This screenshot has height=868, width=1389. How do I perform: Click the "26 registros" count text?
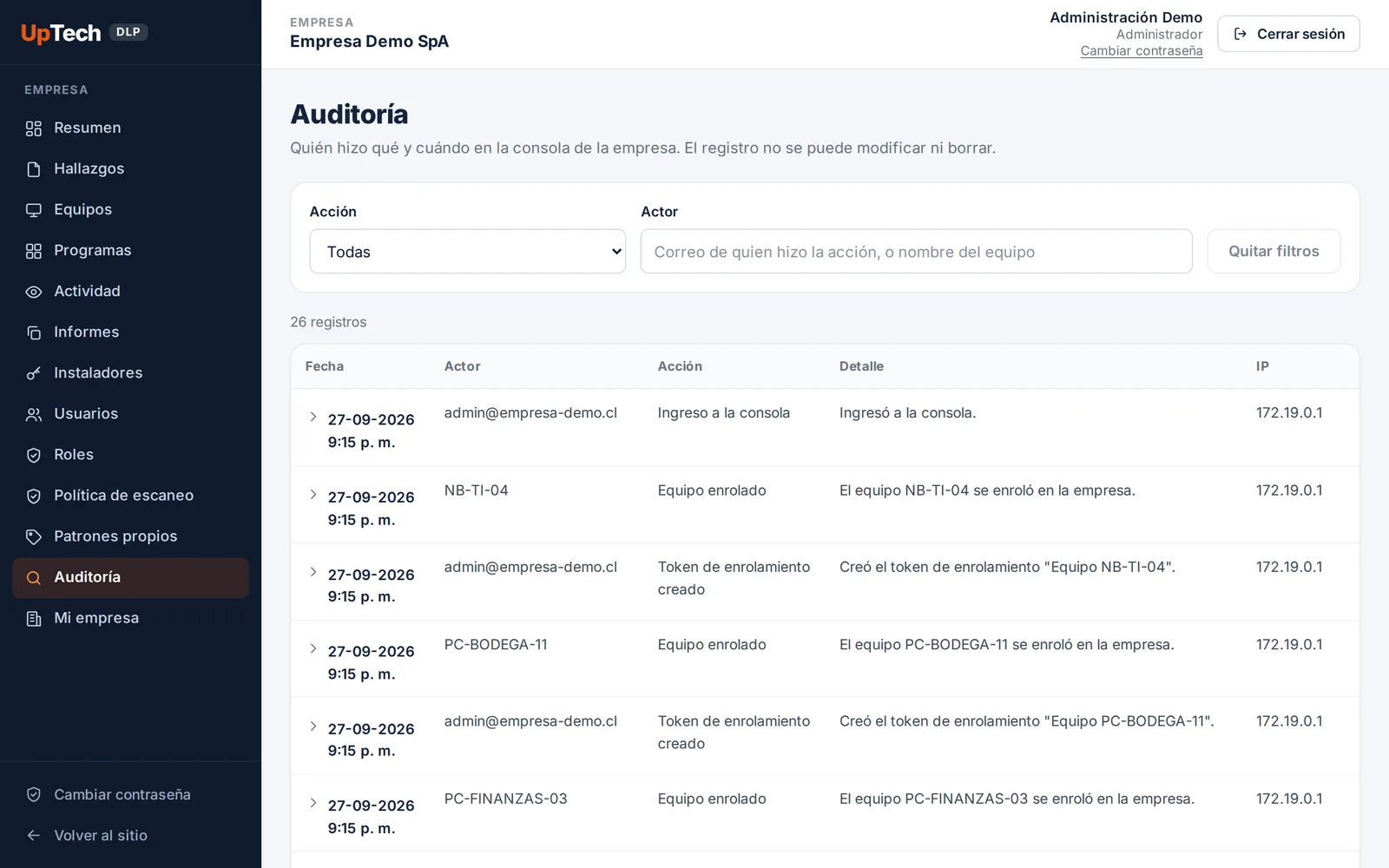point(328,322)
